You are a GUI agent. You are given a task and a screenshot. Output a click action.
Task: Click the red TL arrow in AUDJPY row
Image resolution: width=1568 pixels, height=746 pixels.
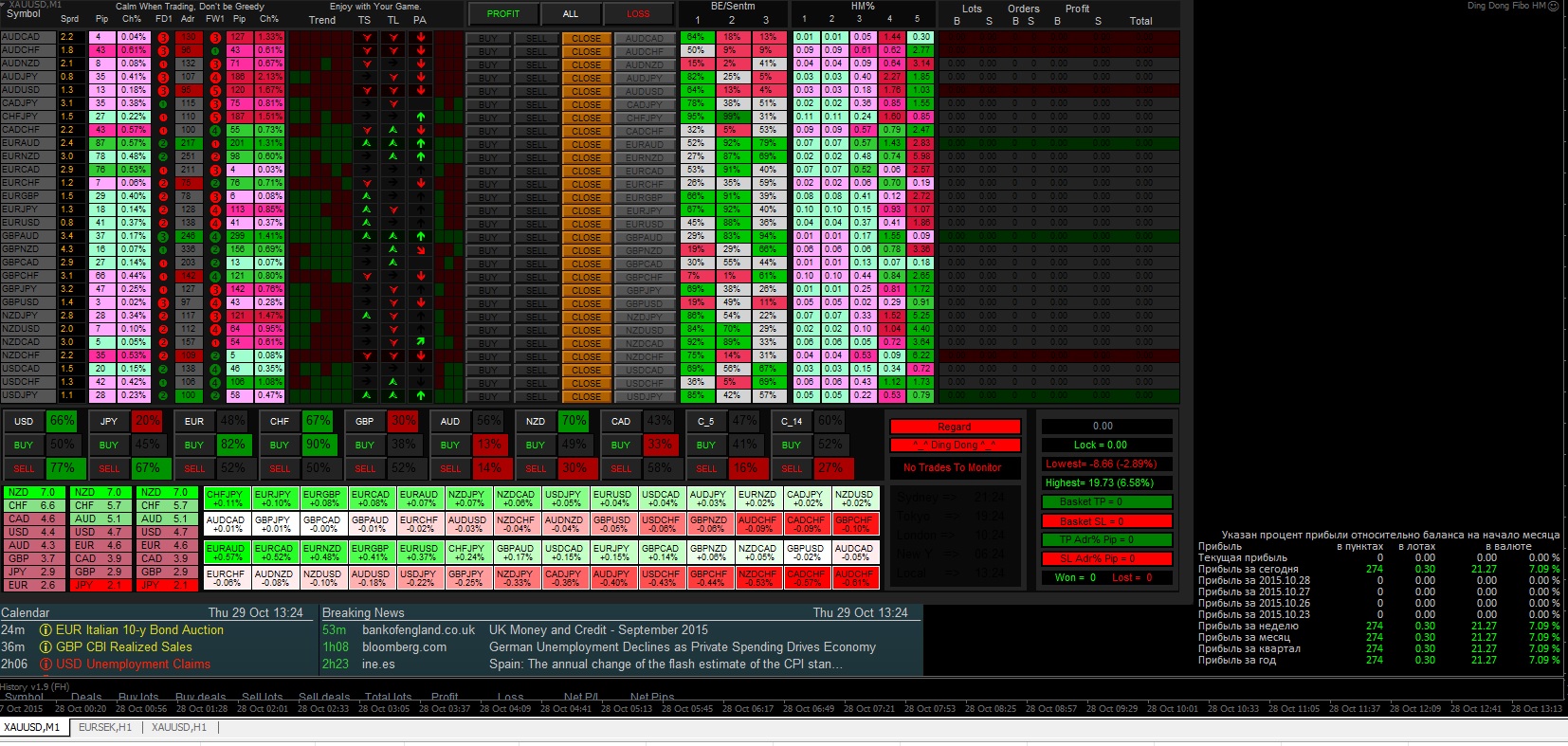[x=393, y=78]
